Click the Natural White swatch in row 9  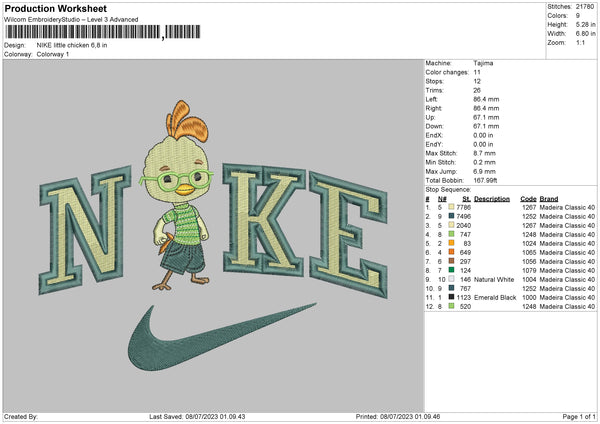tap(451, 279)
